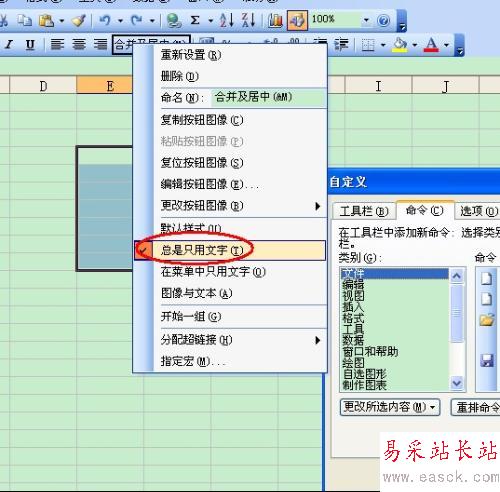This screenshot has height=492, width=500.
Task: Click the Paste clipboard icon
Action: point(47,21)
